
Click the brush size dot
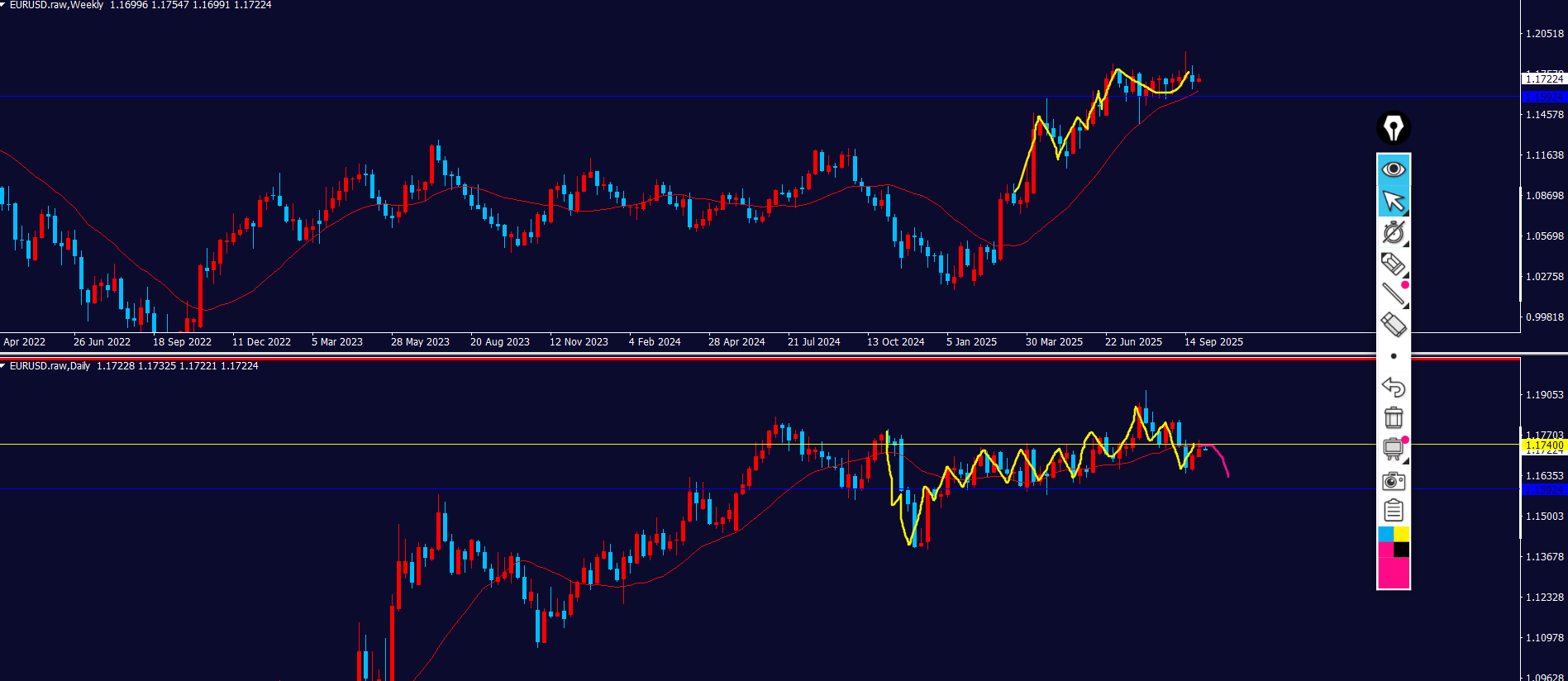pyautogui.click(x=1394, y=356)
